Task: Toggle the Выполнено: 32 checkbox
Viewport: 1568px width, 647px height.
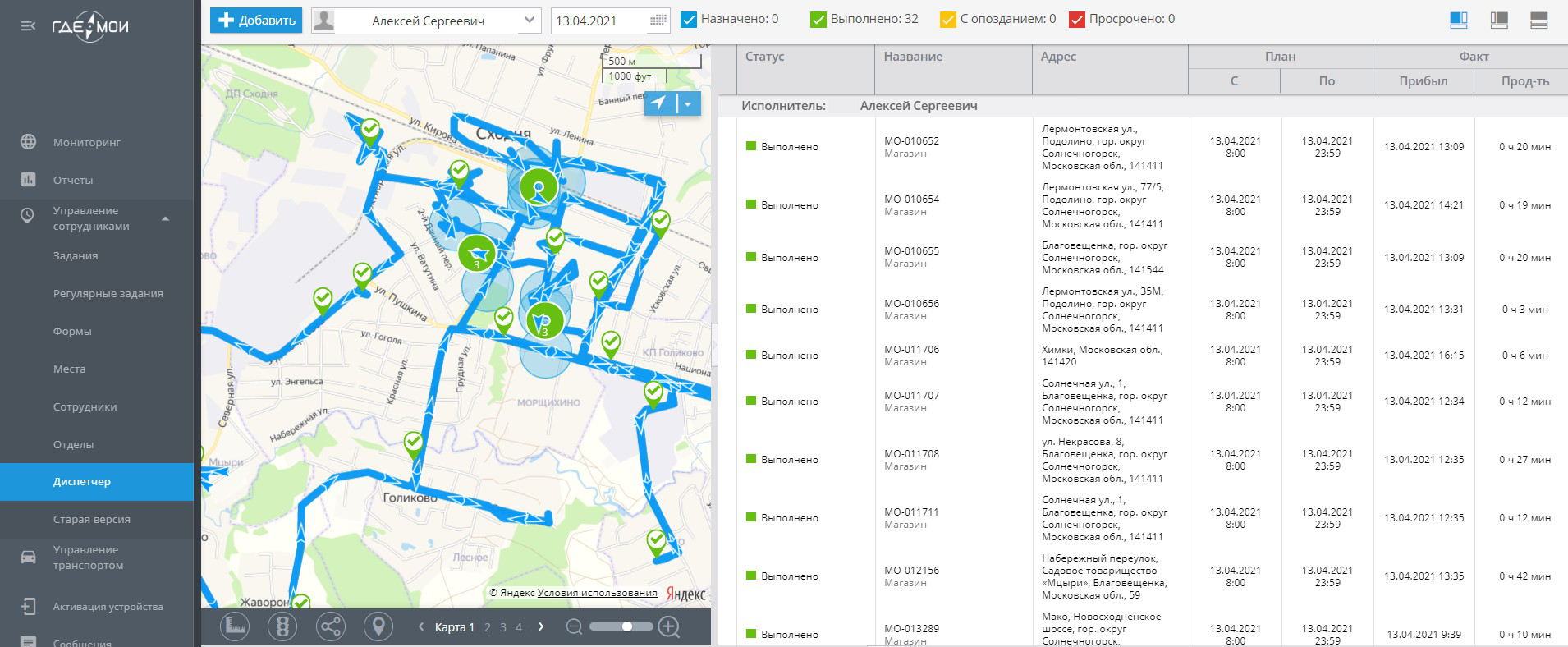Action: pos(818,19)
